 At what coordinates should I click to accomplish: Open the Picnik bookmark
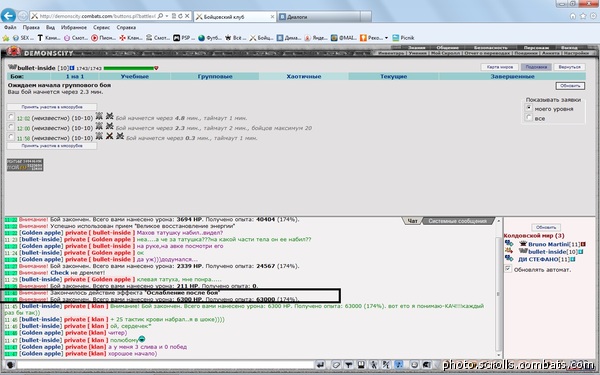[x=403, y=38]
